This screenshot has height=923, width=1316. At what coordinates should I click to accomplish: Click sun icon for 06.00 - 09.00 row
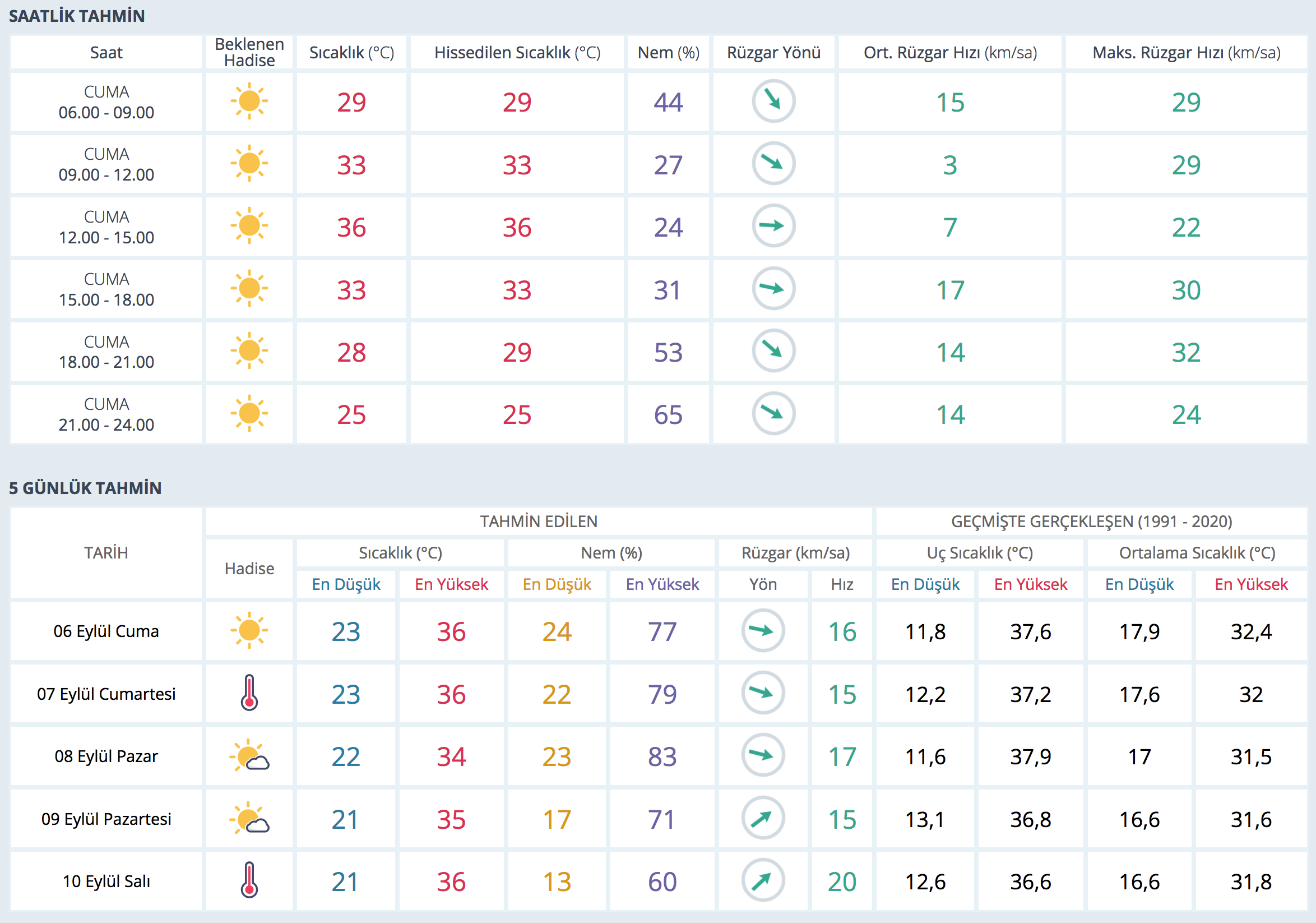tap(249, 101)
